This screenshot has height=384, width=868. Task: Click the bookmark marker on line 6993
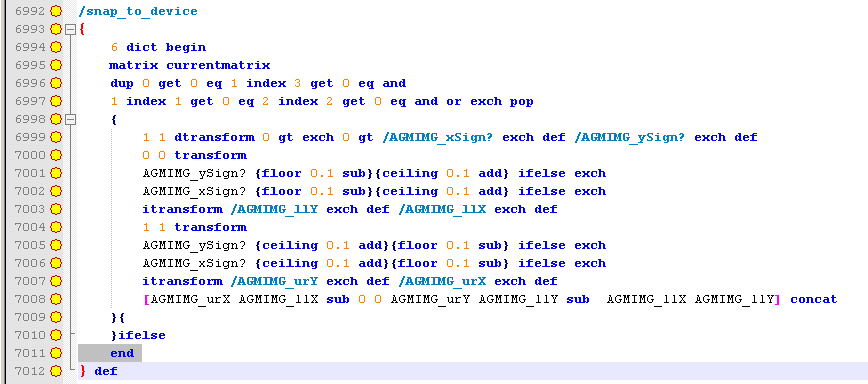[56, 29]
